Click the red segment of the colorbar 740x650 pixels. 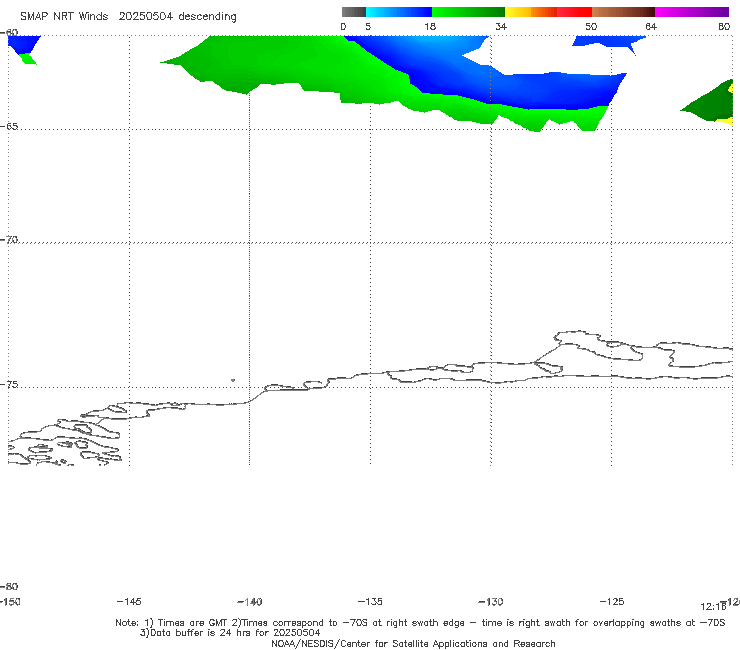point(574,12)
